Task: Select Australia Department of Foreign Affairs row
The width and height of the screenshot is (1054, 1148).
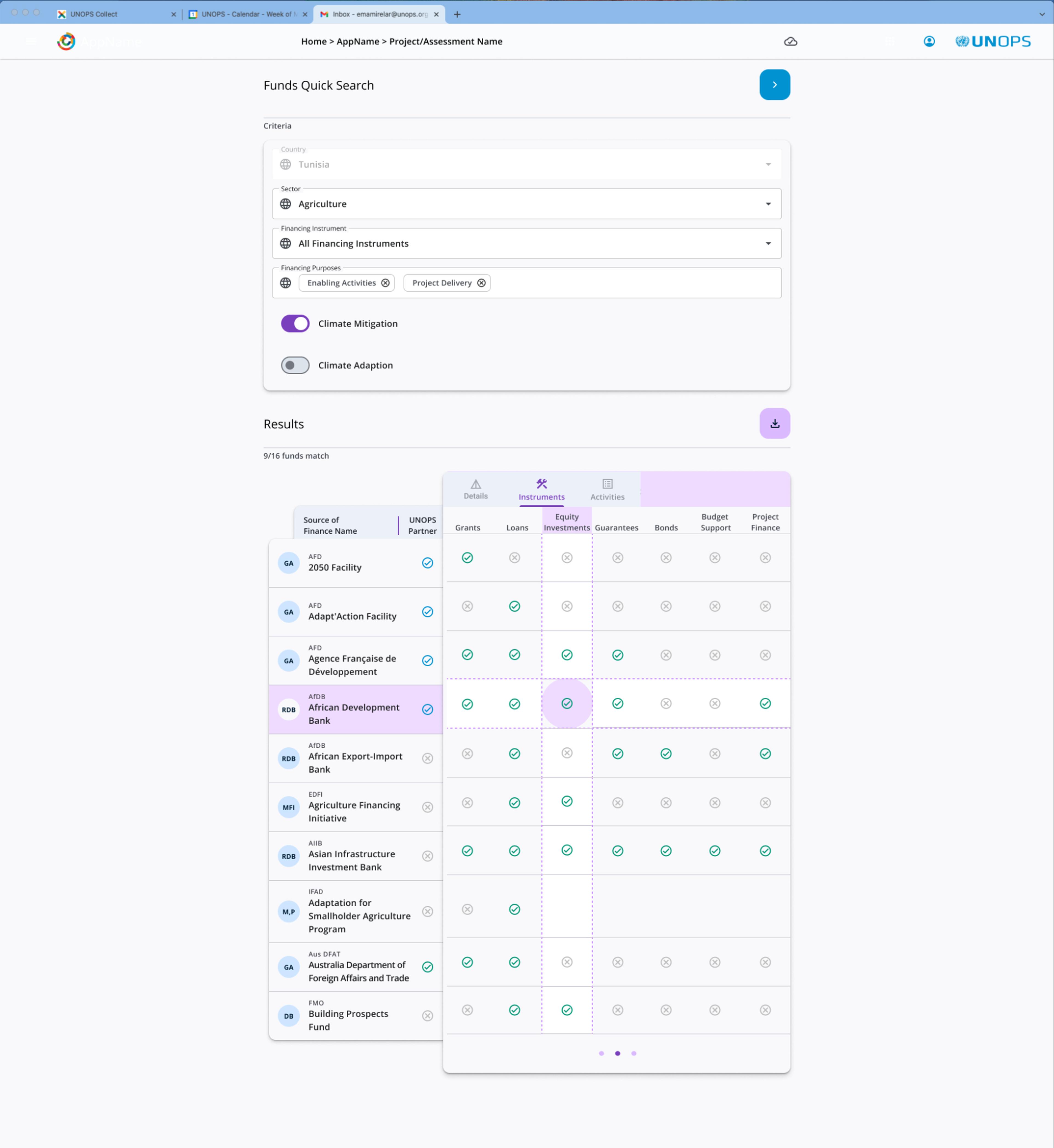Action: (x=356, y=967)
